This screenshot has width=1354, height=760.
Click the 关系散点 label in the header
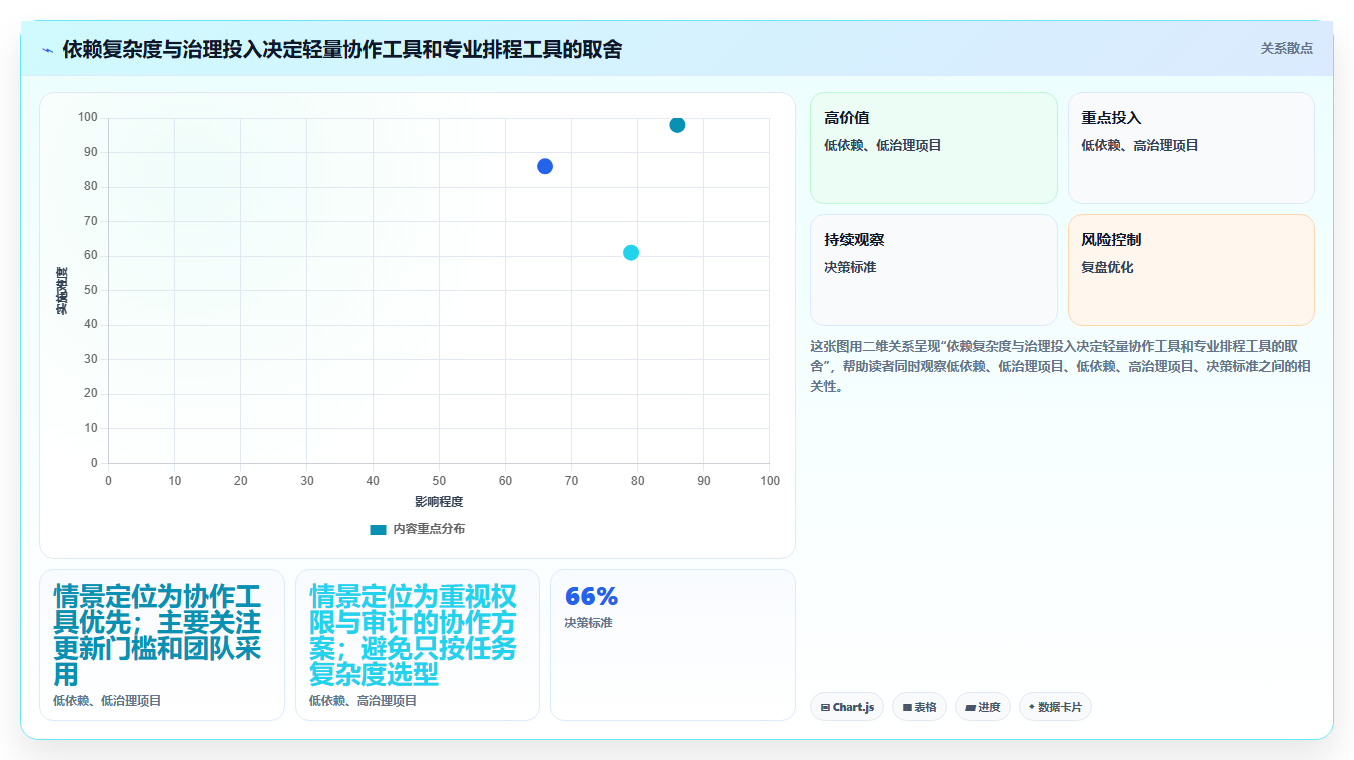(x=1286, y=48)
